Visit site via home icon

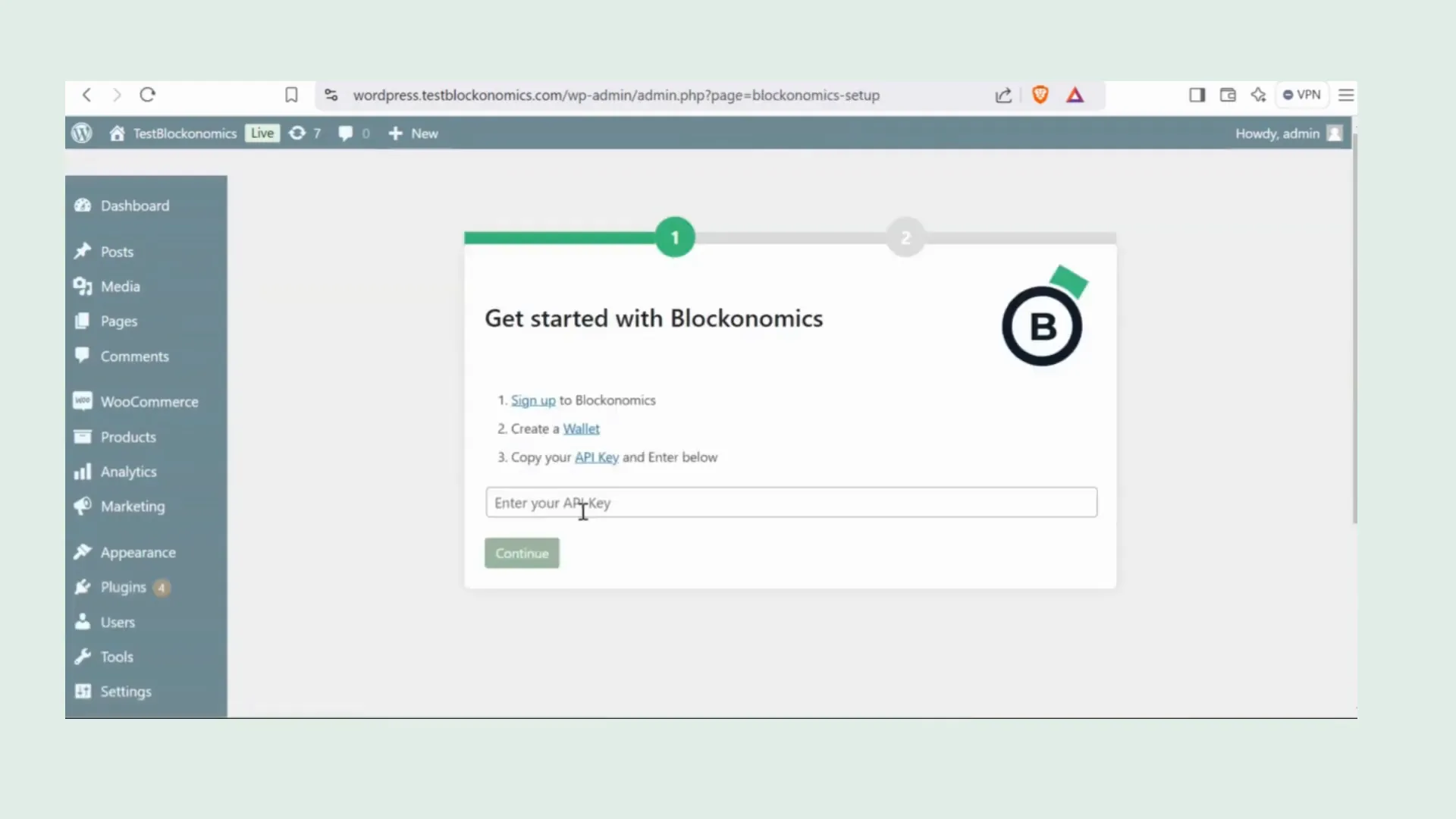(x=117, y=133)
